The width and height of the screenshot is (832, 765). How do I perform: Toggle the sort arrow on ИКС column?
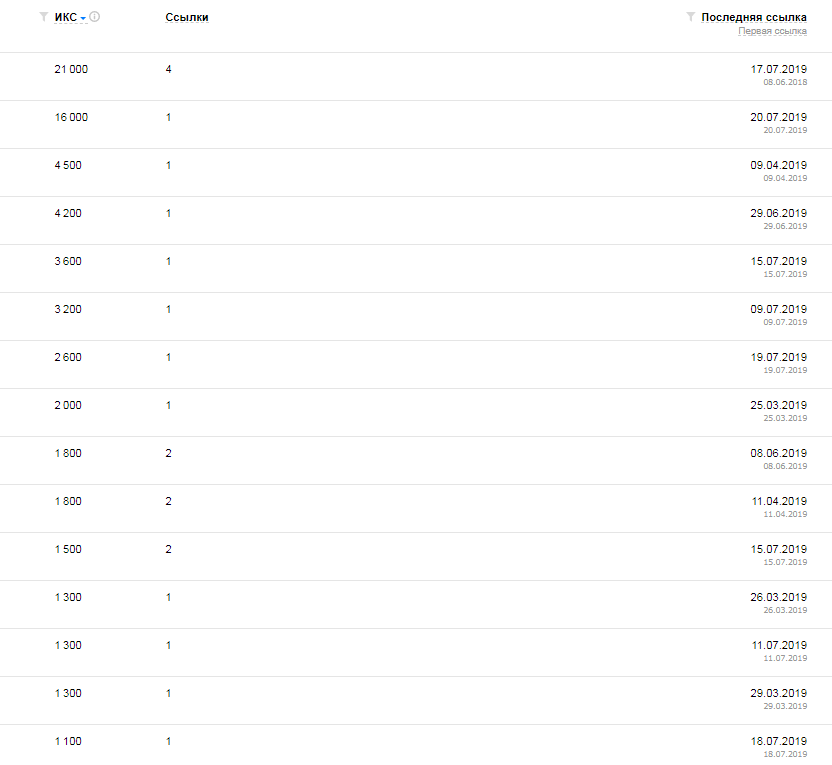[83, 18]
